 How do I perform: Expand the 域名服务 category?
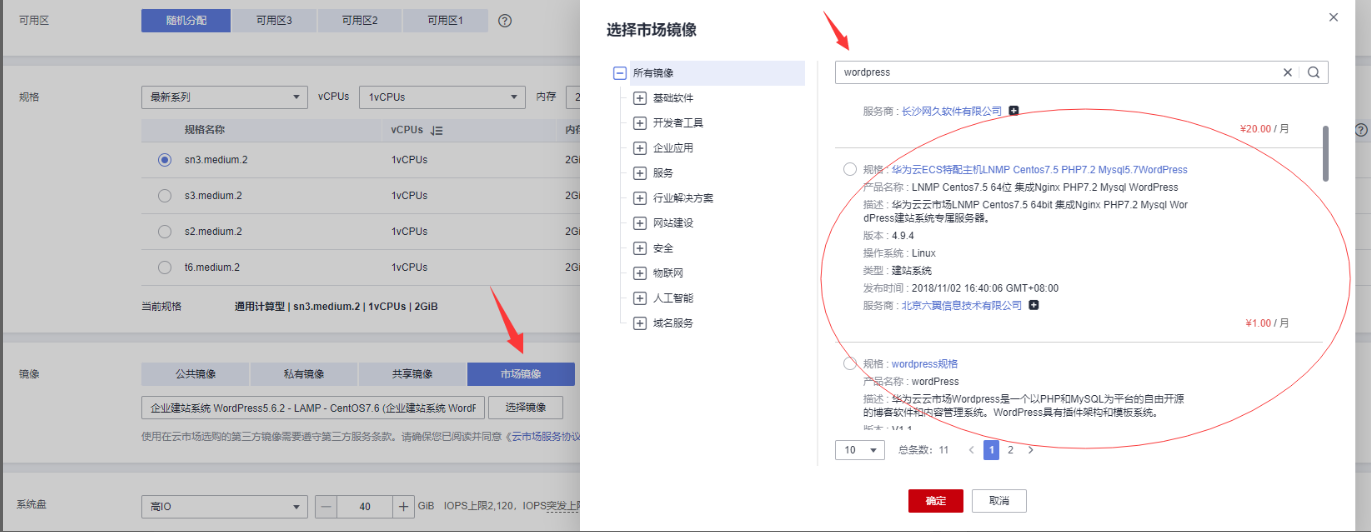coord(640,323)
